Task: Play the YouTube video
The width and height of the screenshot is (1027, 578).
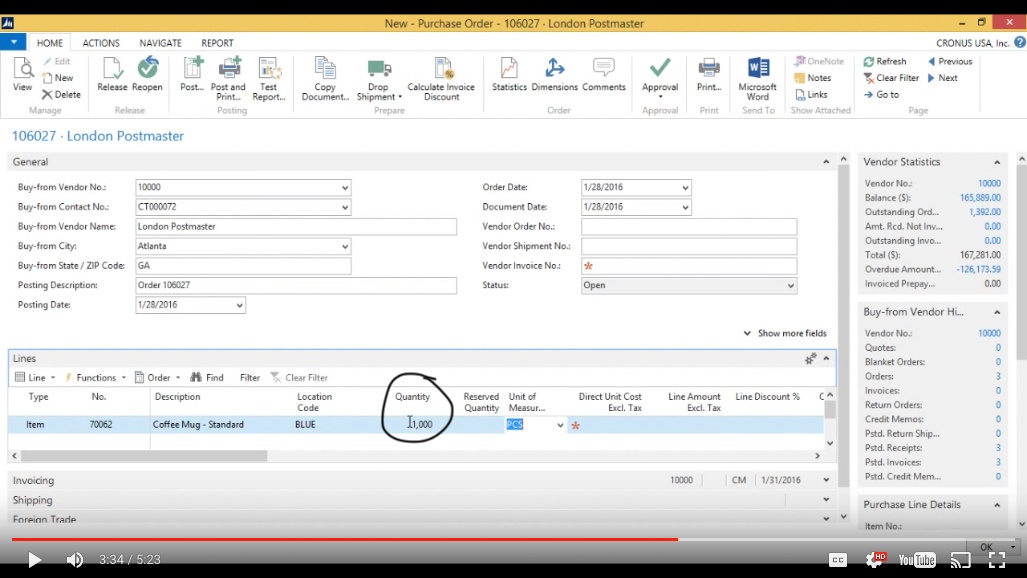Action: (x=34, y=560)
